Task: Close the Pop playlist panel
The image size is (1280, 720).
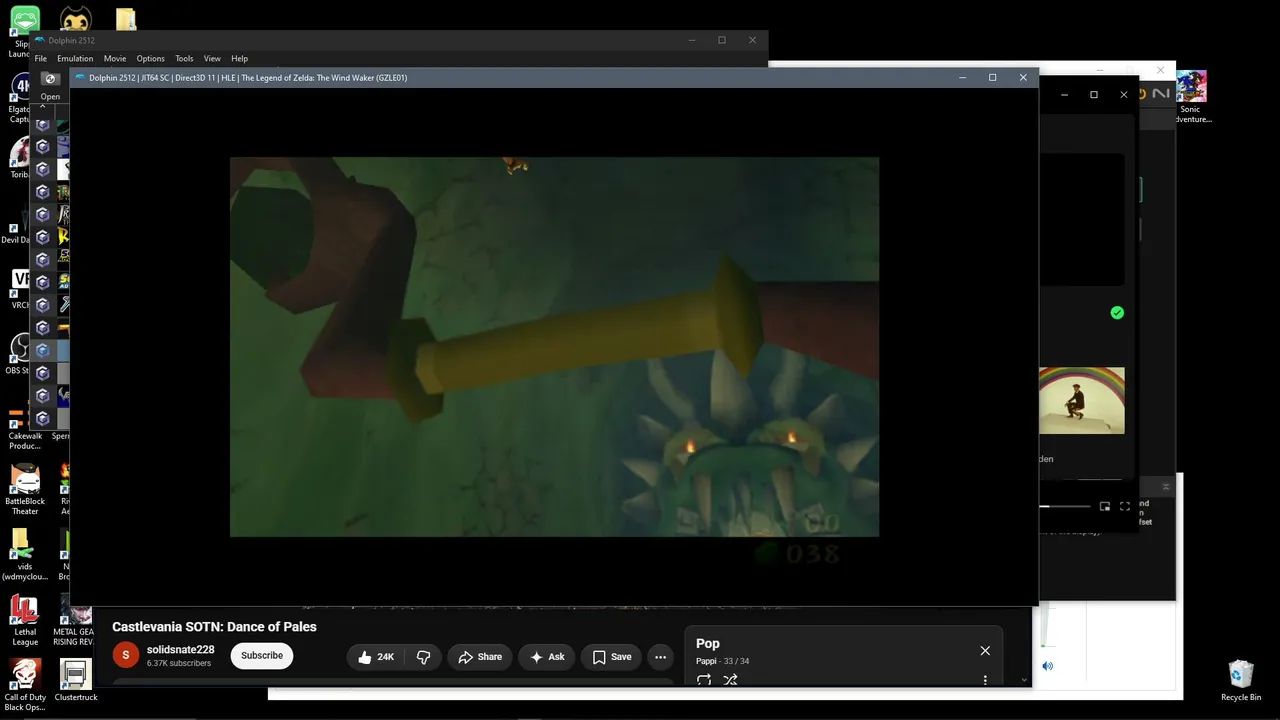Action: coord(985,651)
